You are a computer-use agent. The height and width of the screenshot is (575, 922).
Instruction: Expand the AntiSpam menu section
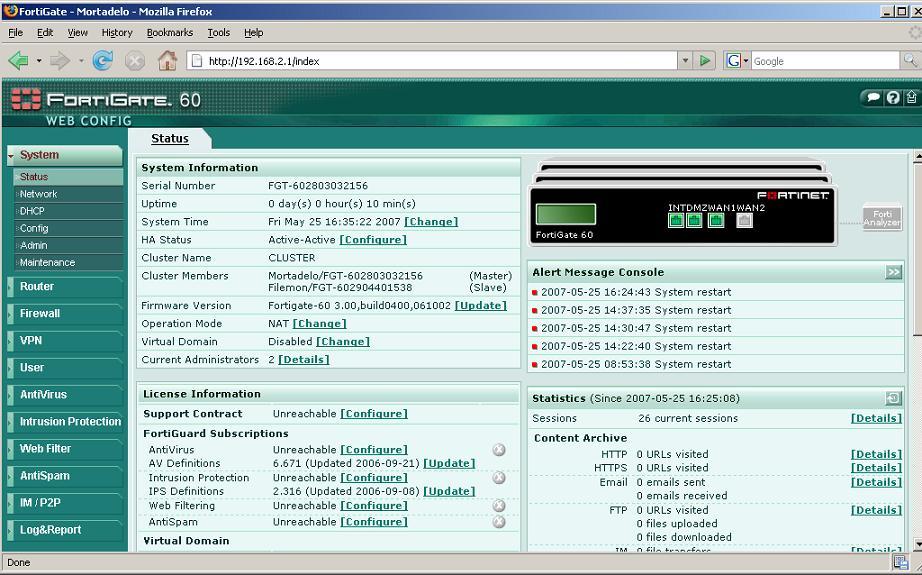click(65, 476)
